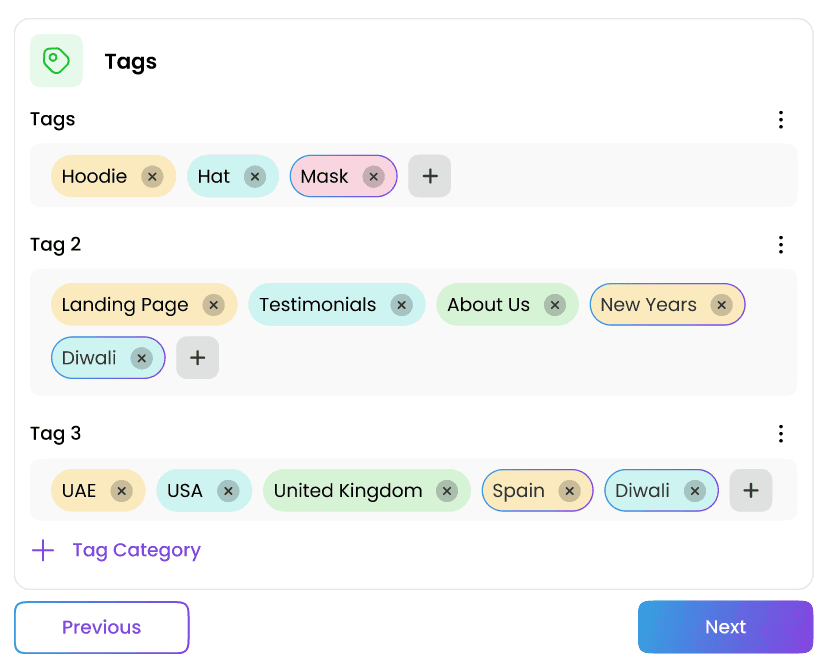Remove the New Years tag

(721, 305)
